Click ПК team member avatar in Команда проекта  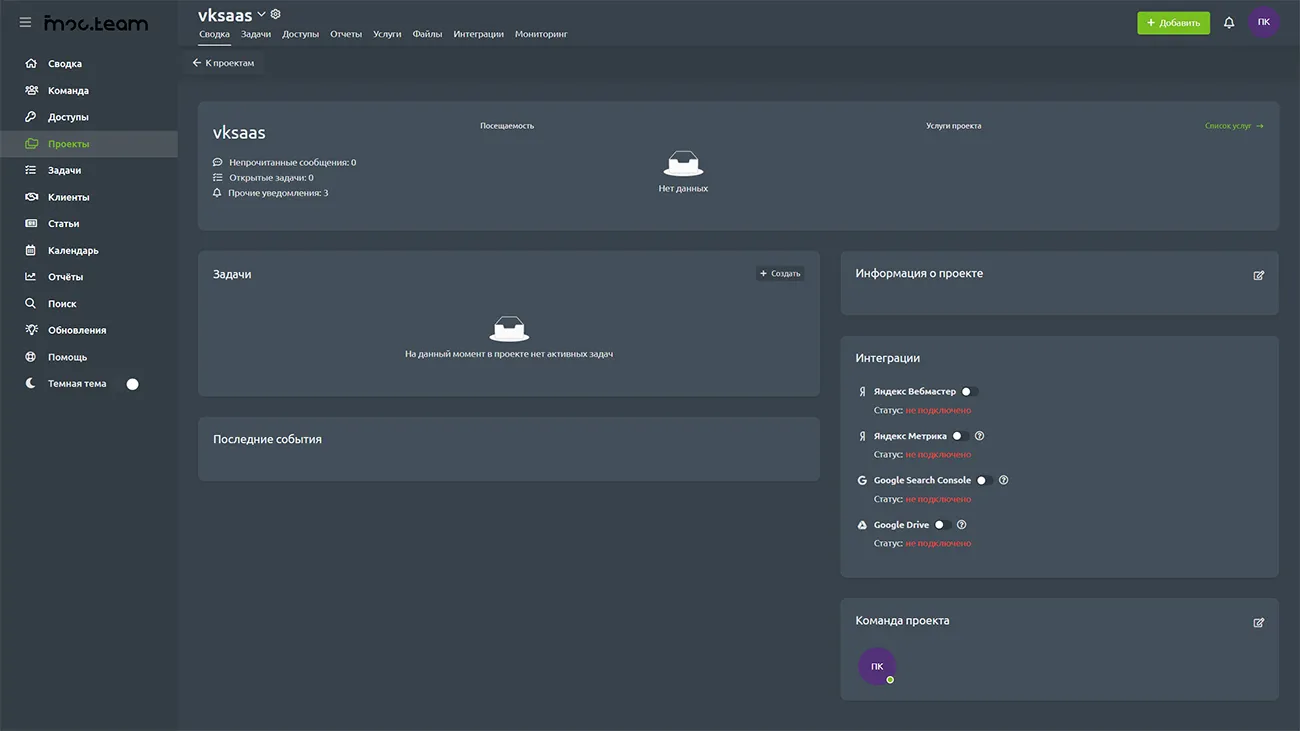[877, 667]
